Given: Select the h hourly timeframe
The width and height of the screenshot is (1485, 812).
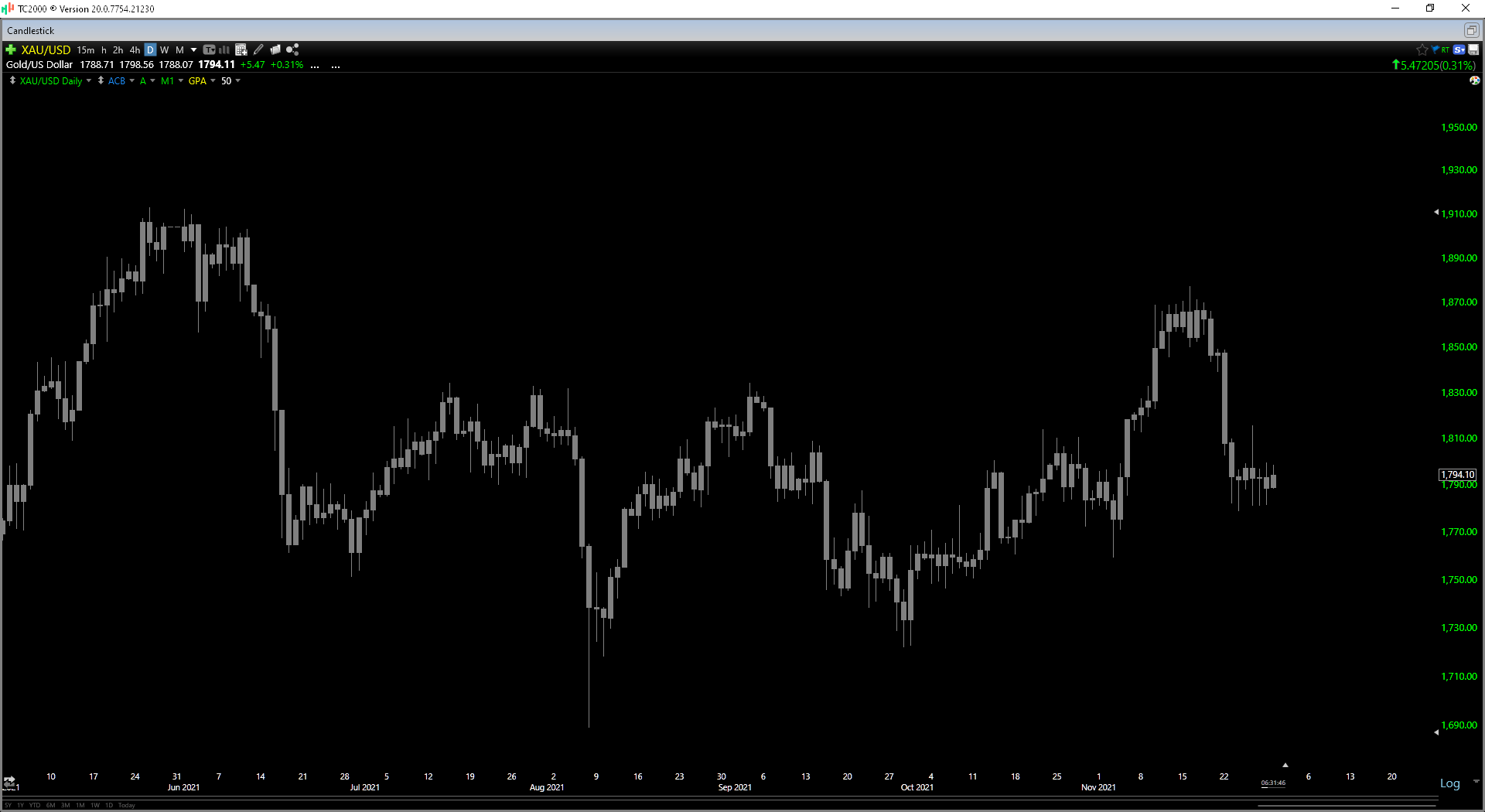Looking at the screenshot, I should [x=104, y=49].
